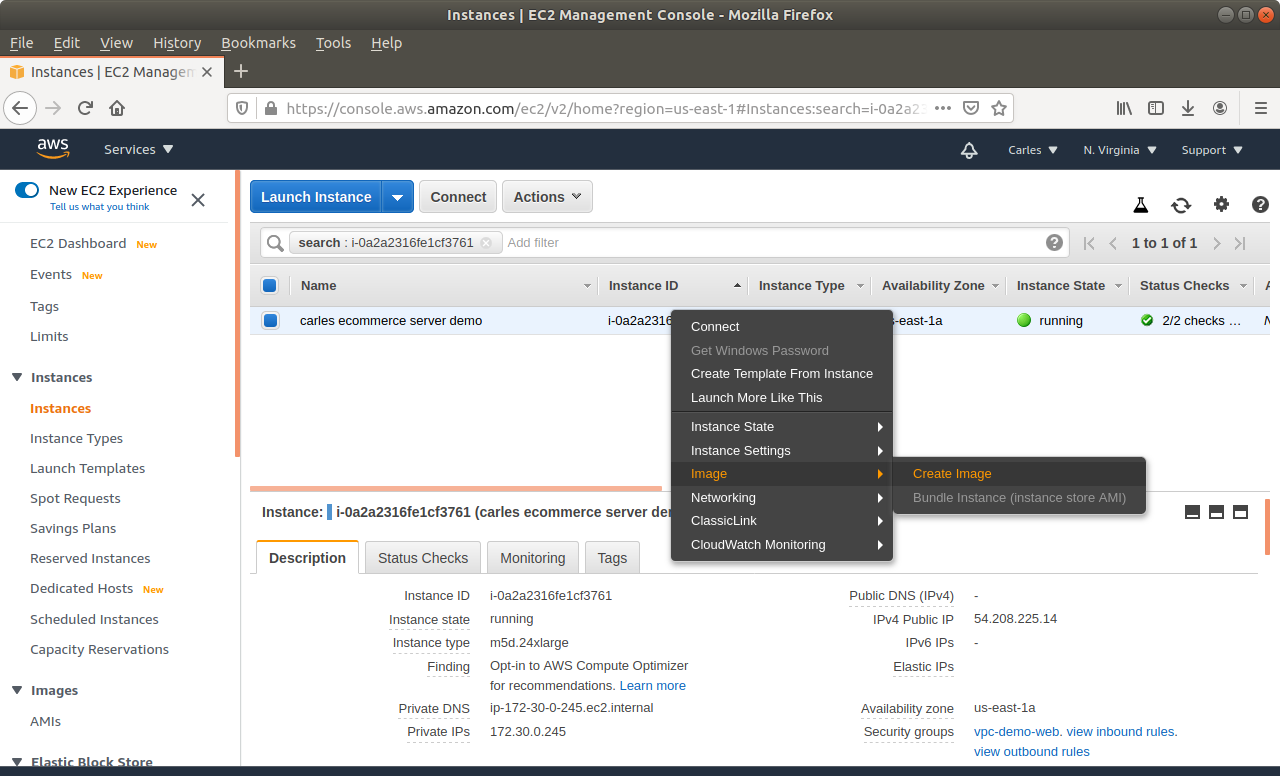Set the details pane to half height
Viewport: 1280px width, 776px height.
(x=1216, y=512)
